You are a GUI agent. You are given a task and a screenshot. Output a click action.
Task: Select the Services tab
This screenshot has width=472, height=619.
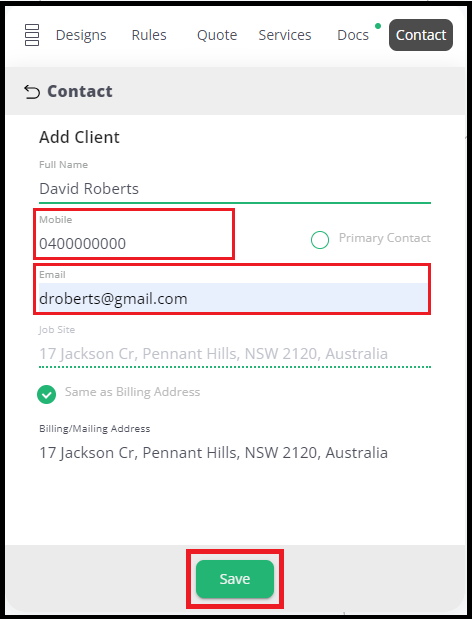pos(285,35)
